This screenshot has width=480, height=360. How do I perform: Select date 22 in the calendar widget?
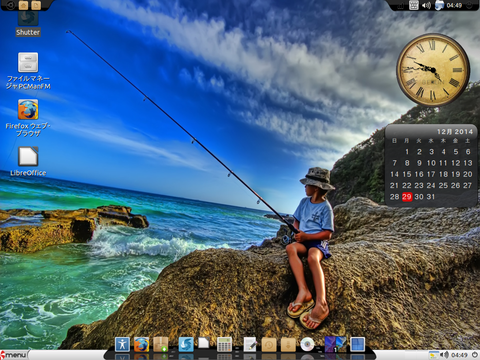pyautogui.click(x=407, y=185)
